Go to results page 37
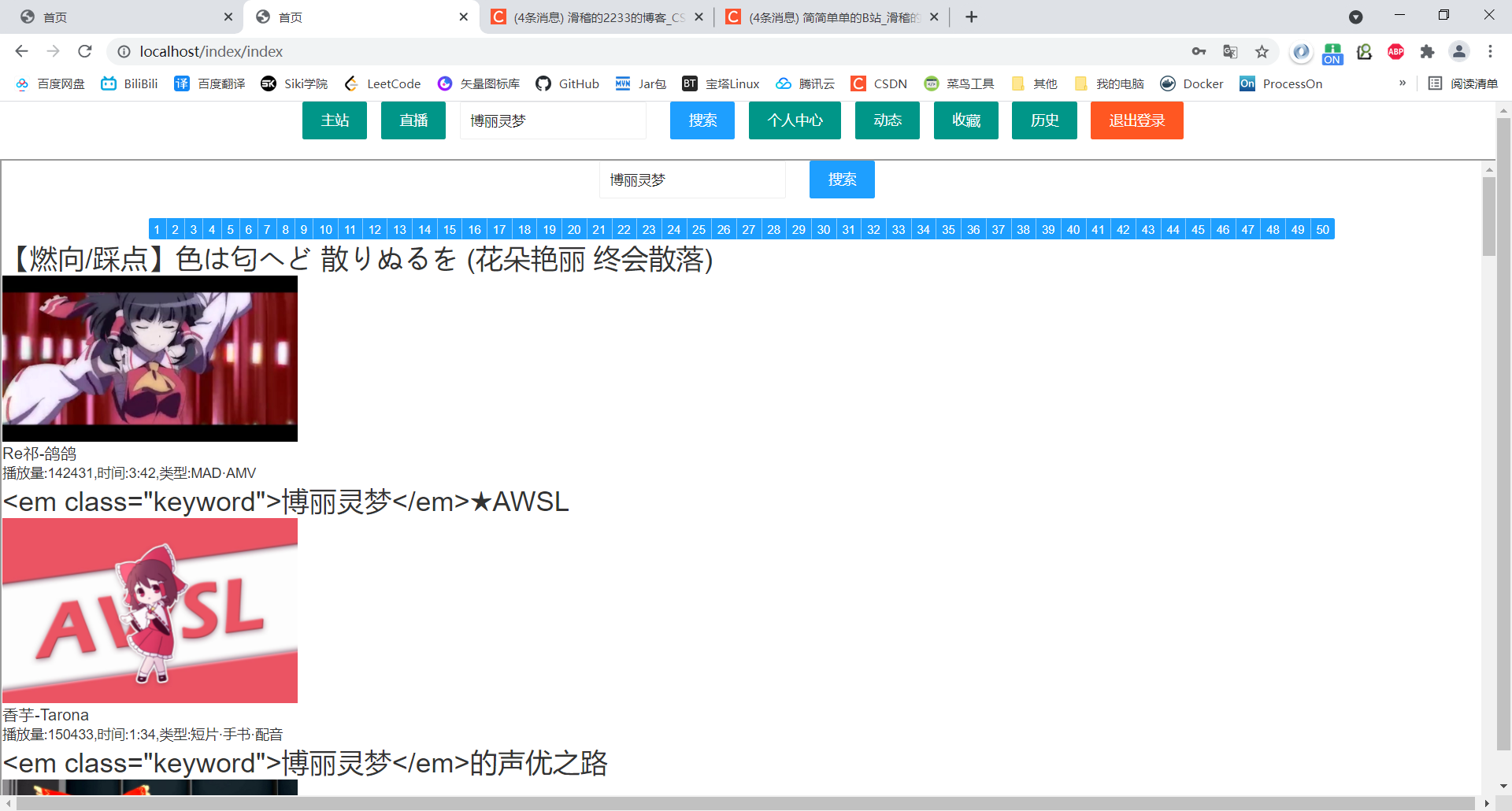 [998, 229]
